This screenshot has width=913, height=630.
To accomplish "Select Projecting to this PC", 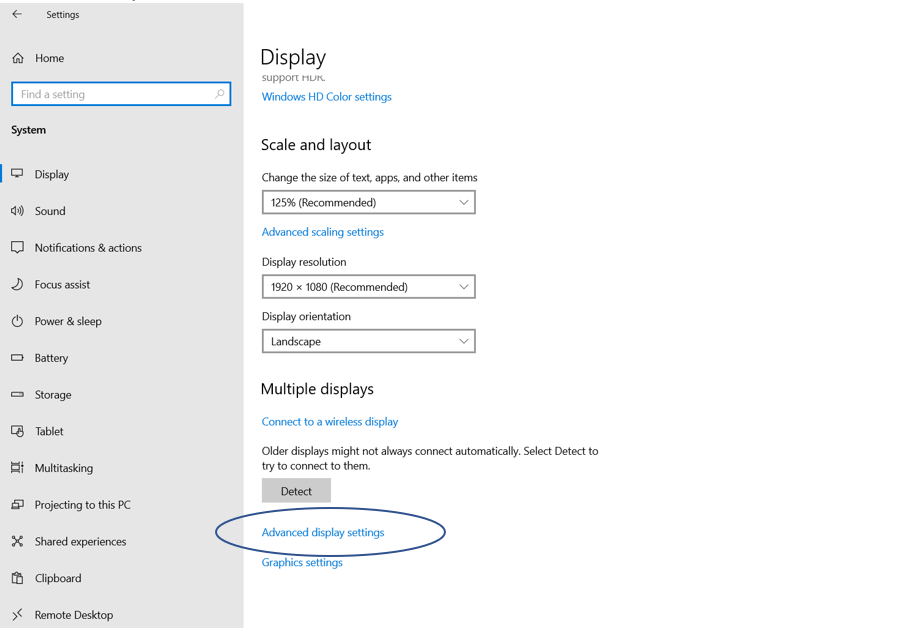I will (82, 505).
